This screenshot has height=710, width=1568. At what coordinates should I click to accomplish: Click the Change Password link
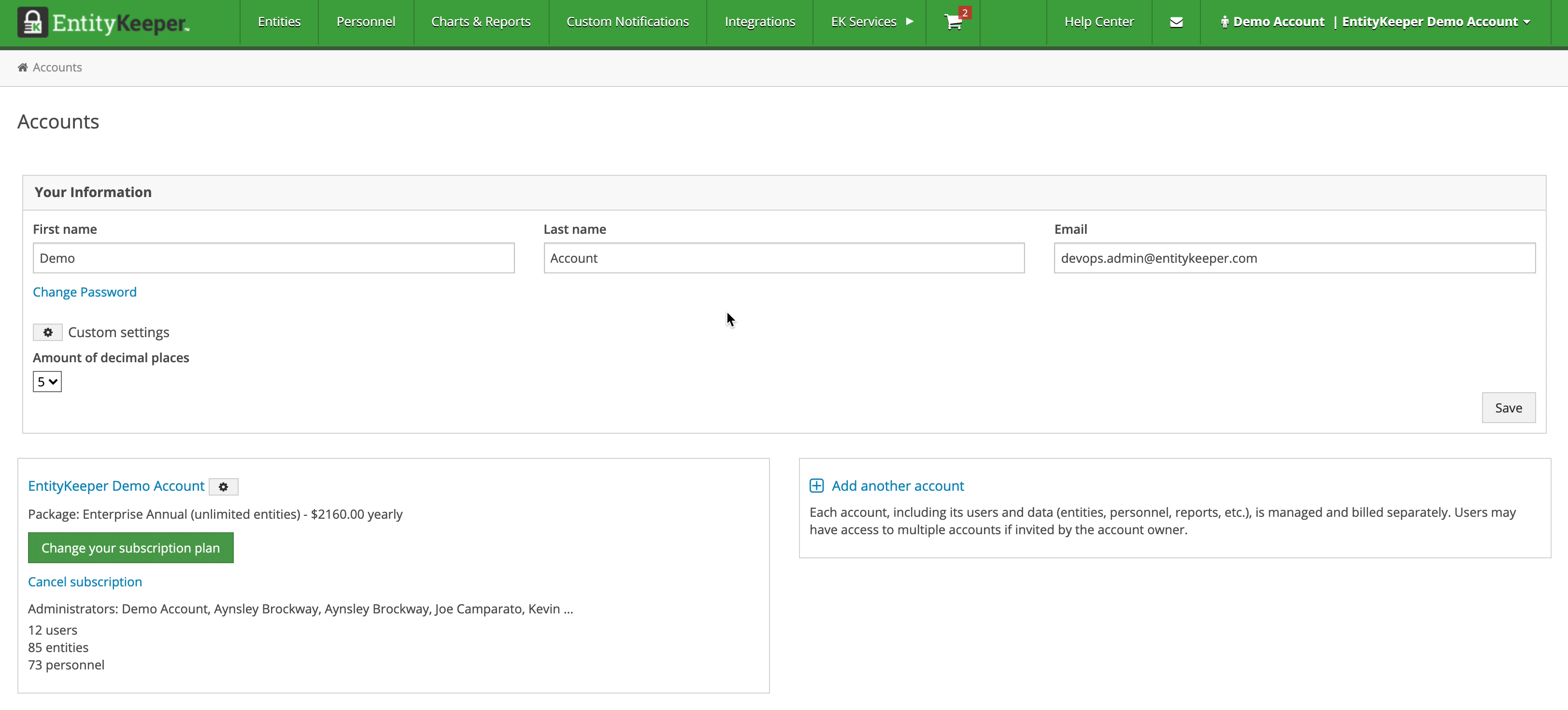tap(85, 292)
